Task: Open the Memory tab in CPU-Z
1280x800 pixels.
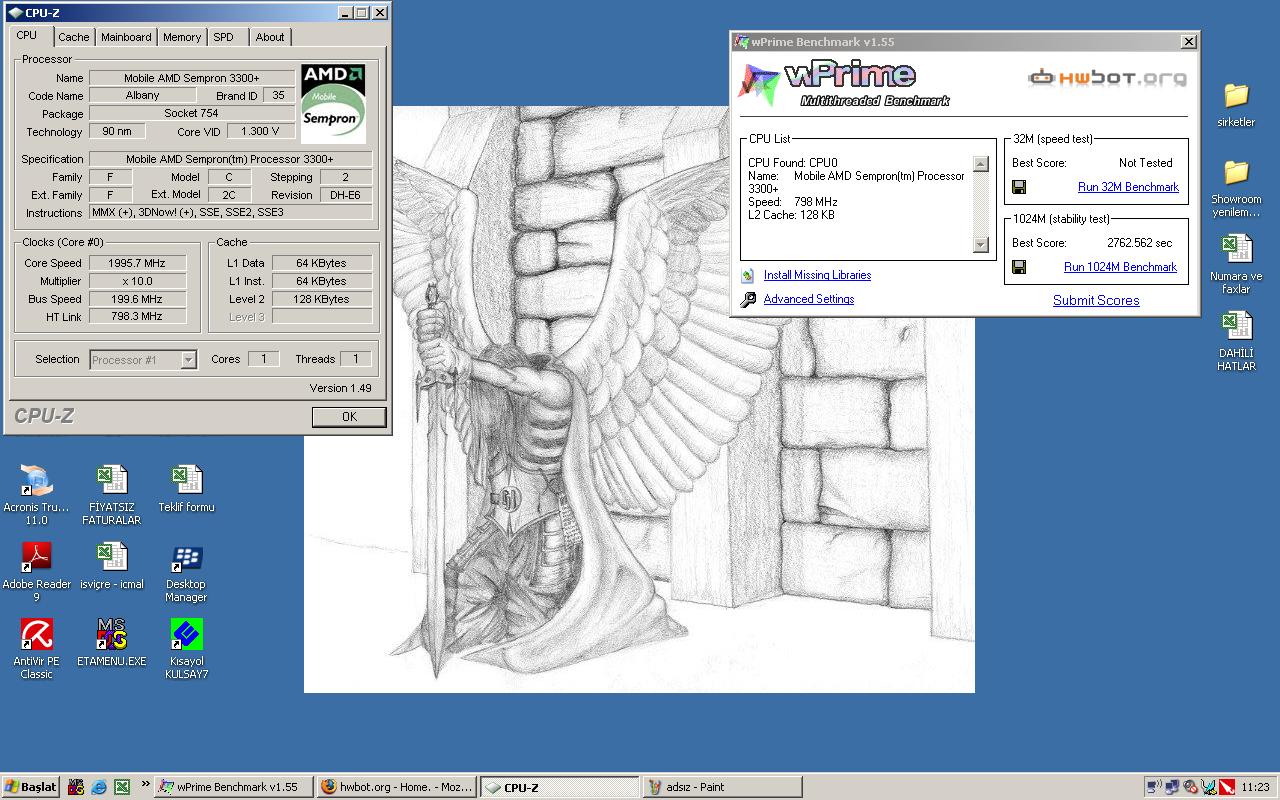Action: click(x=182, y=37)
